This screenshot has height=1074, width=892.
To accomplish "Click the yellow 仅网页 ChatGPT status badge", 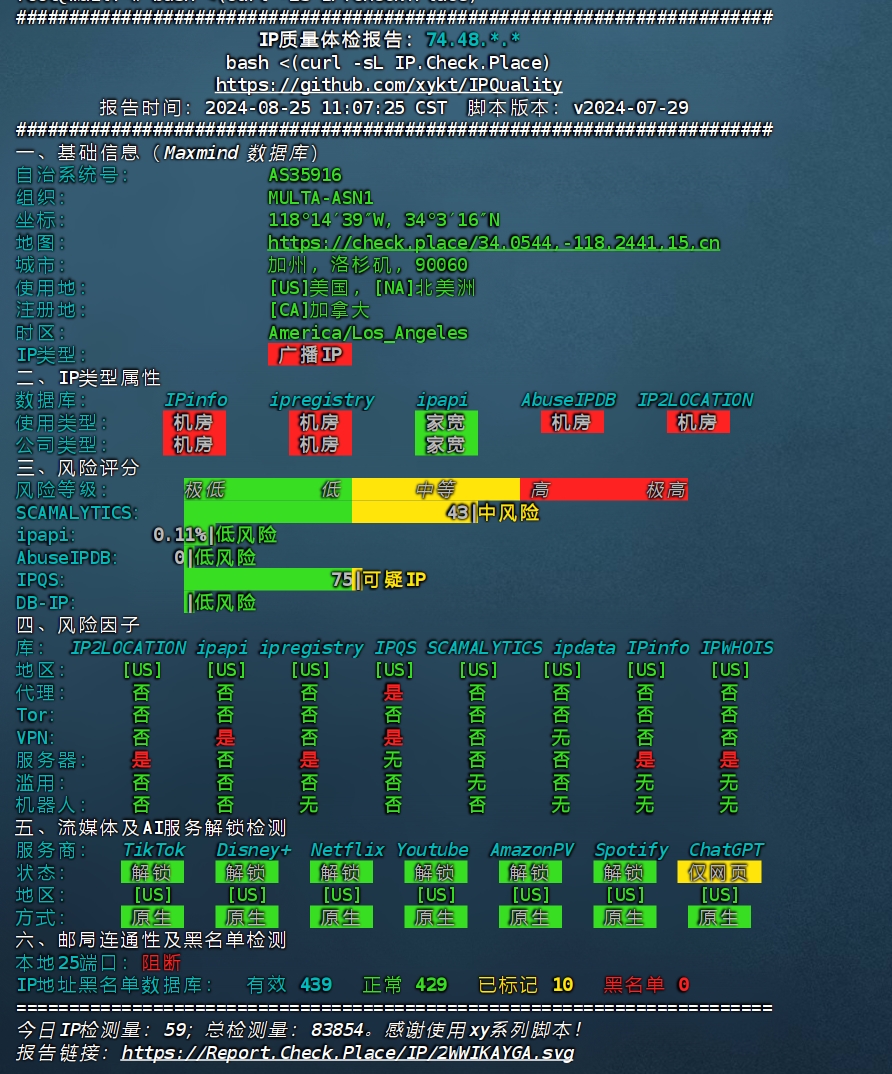I will 719,872.
